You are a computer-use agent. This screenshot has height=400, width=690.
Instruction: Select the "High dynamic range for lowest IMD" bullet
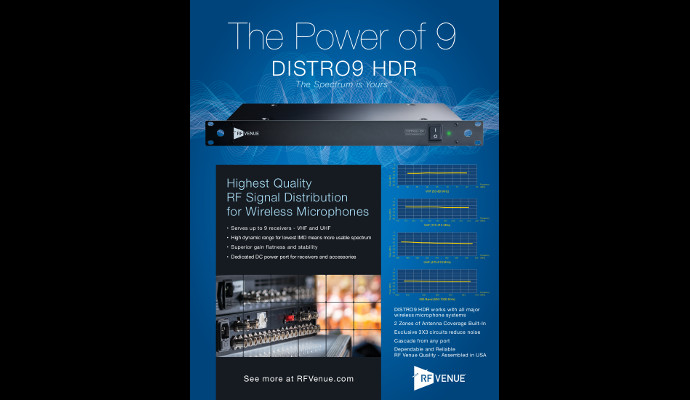click(x=301, y=238)
